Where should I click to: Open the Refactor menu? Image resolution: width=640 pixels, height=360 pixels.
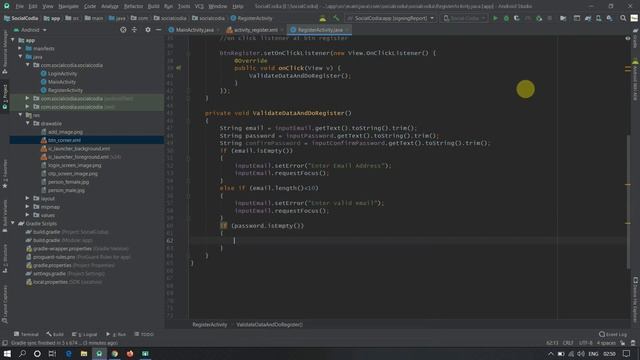pyautogui.click(x=133, y=6)
